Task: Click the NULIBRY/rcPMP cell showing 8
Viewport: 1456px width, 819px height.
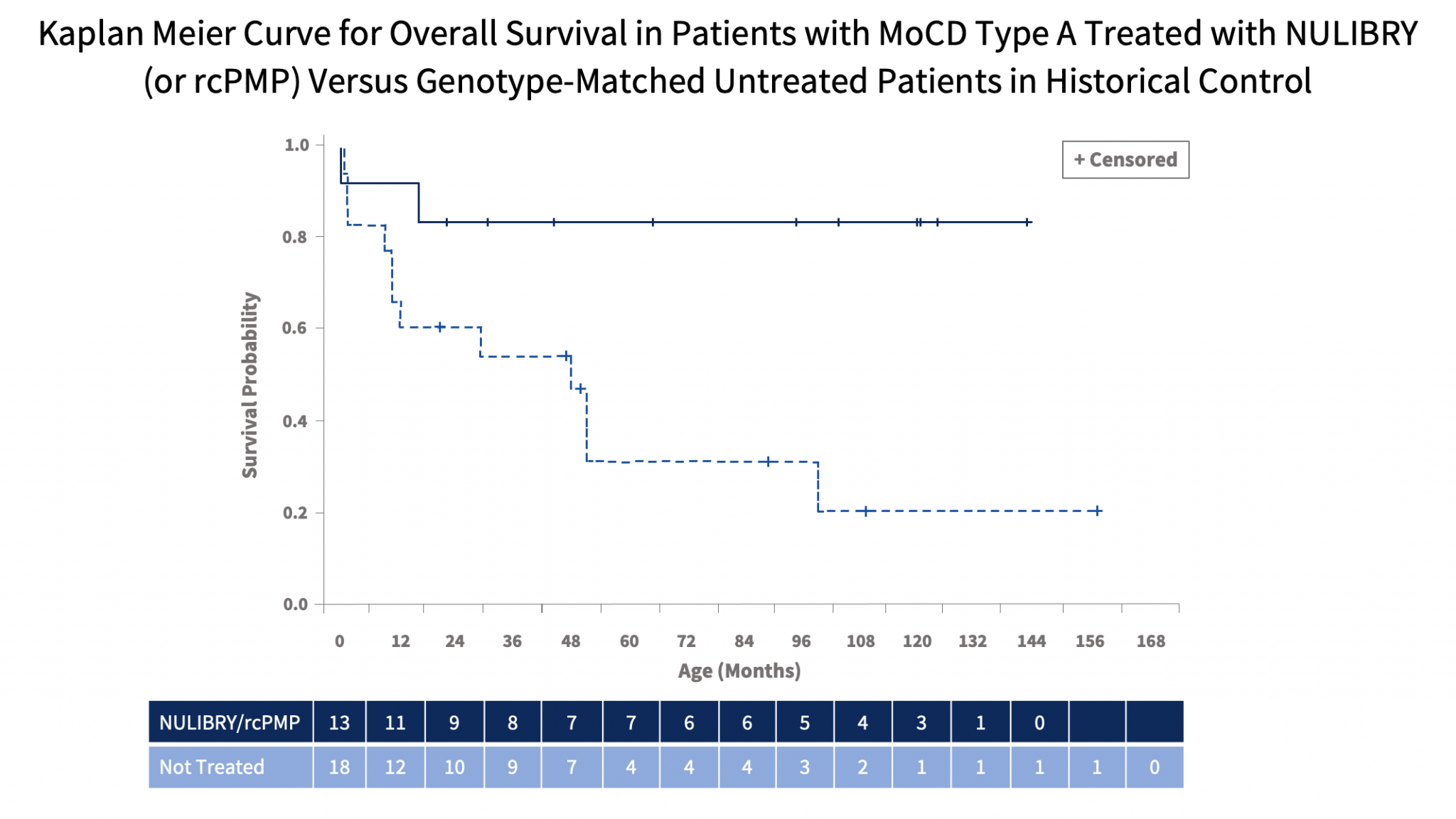Action: coord(513,722)
